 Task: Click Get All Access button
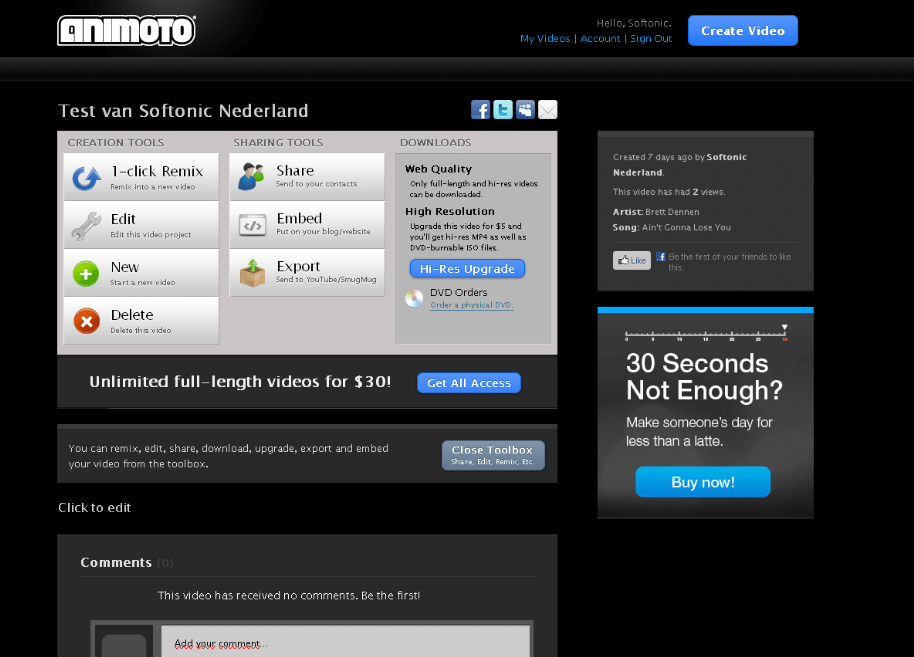469,383
